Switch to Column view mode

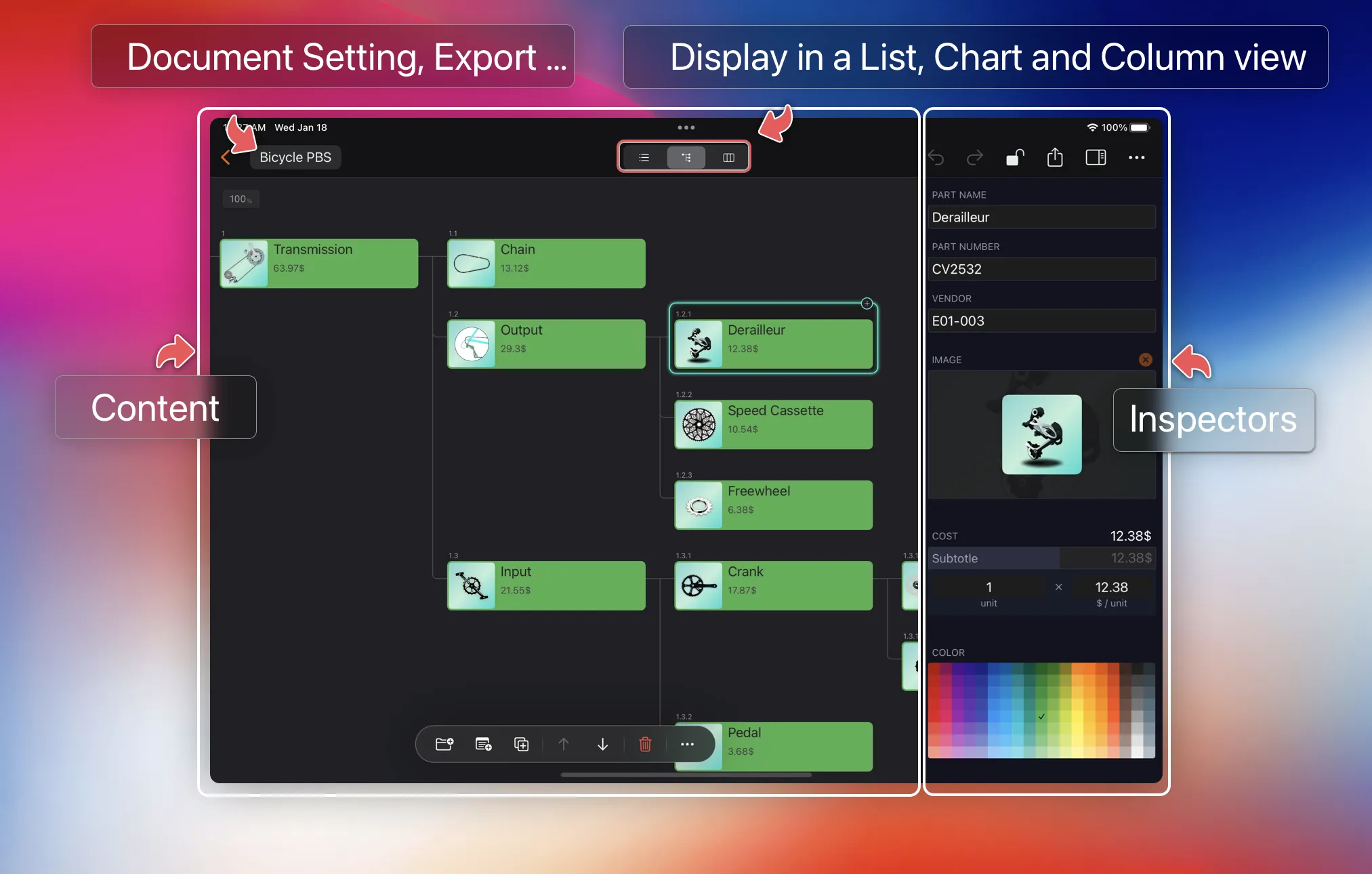click(728, 157)
